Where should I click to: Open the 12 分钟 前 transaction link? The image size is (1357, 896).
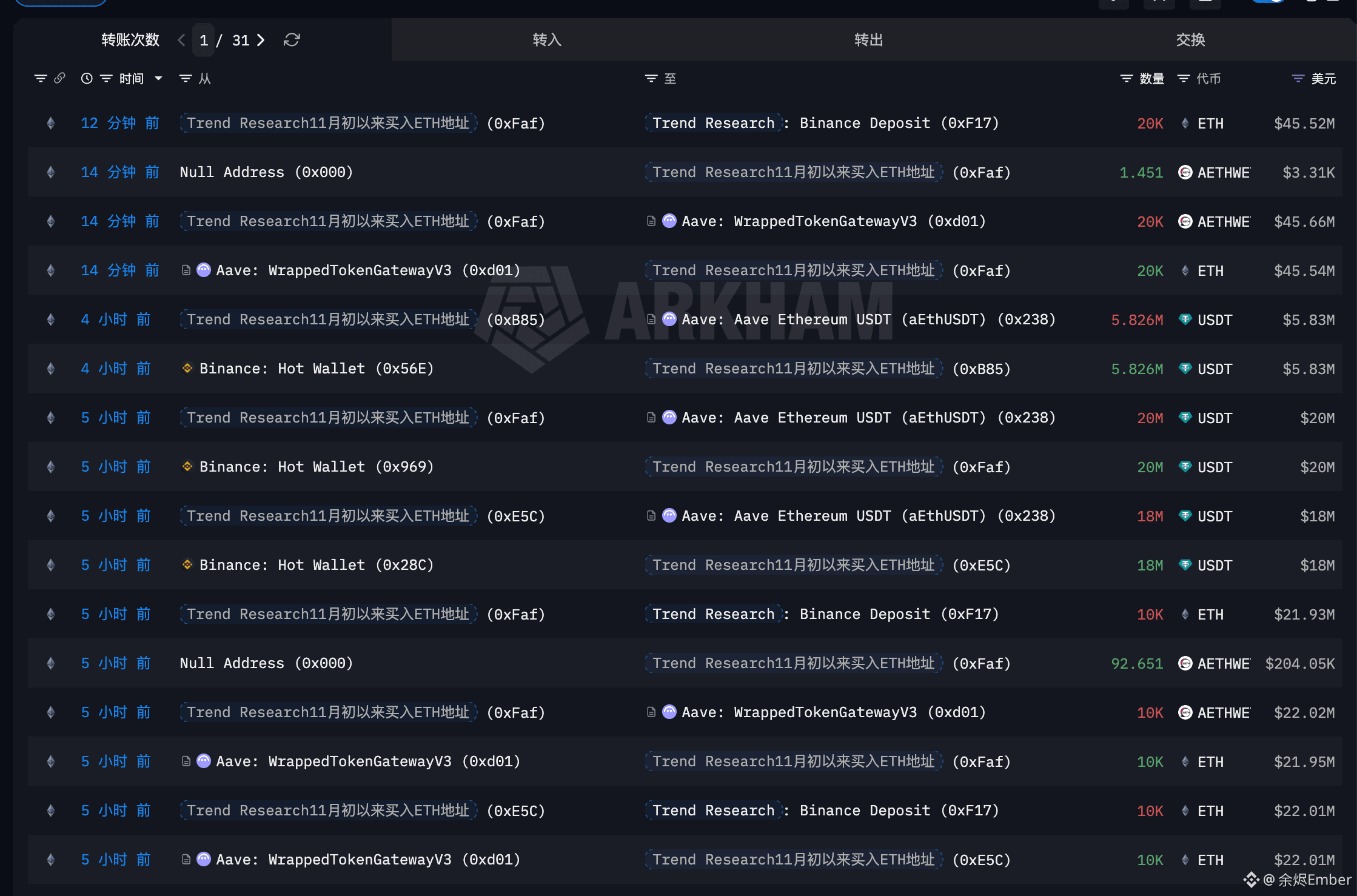coord(119,123)
